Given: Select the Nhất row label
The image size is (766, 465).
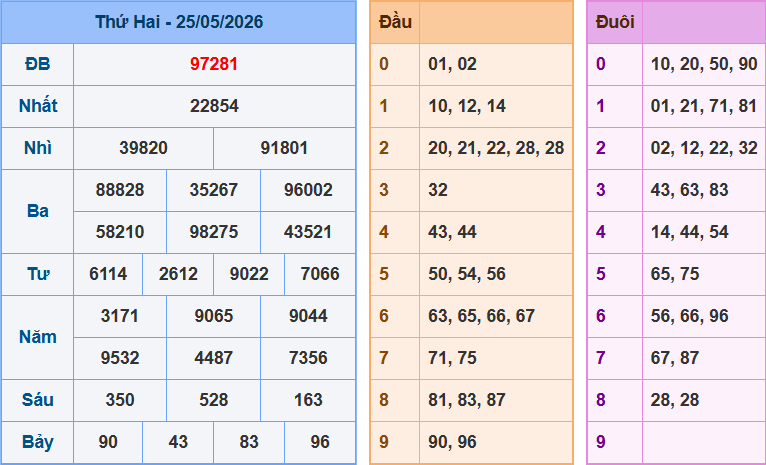Looking at the screenshot, I should 38,106.
